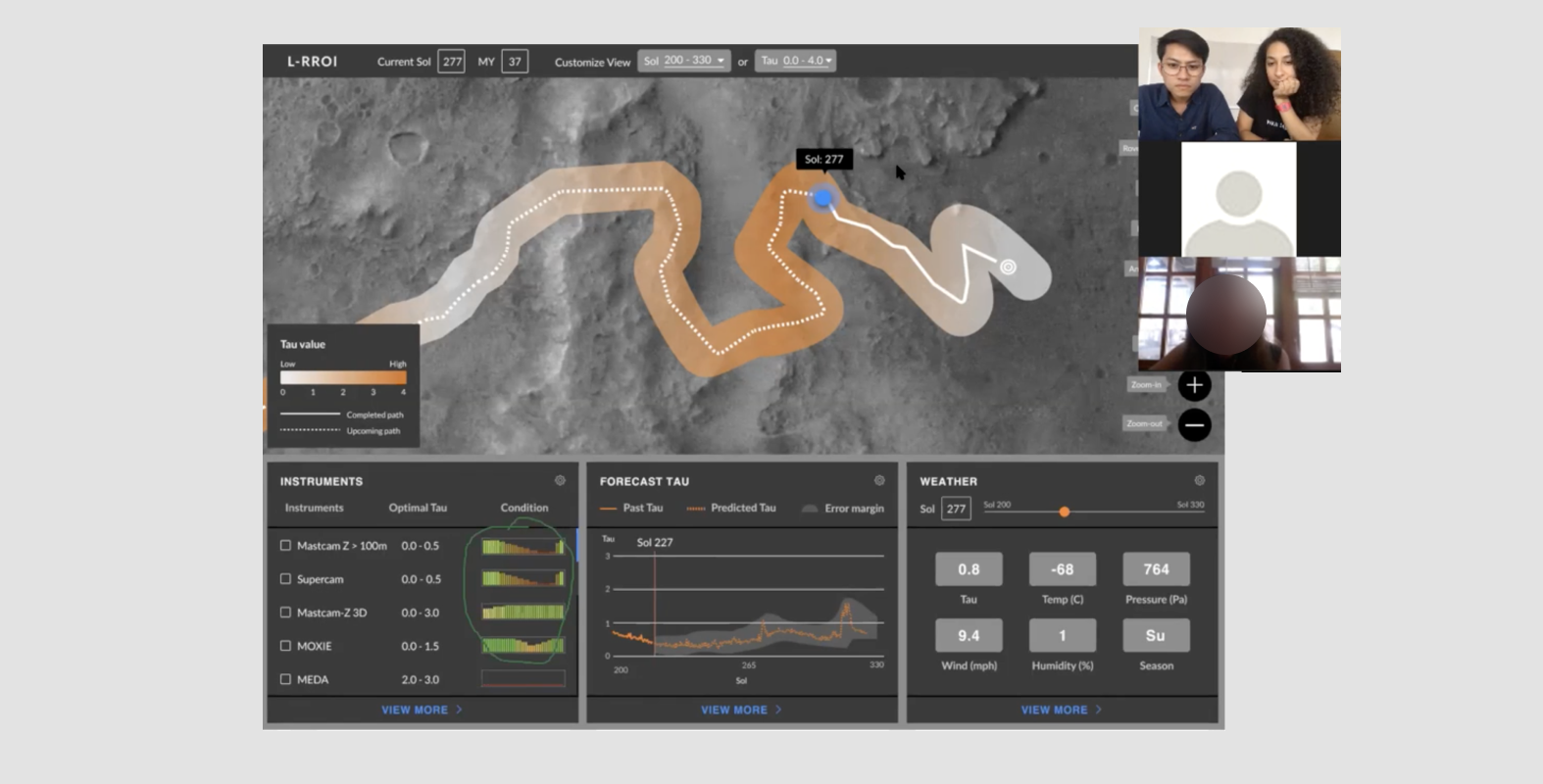Click the Zoom-out minus button
Screen dimensions: 1543x784
tap(1194, 424)
